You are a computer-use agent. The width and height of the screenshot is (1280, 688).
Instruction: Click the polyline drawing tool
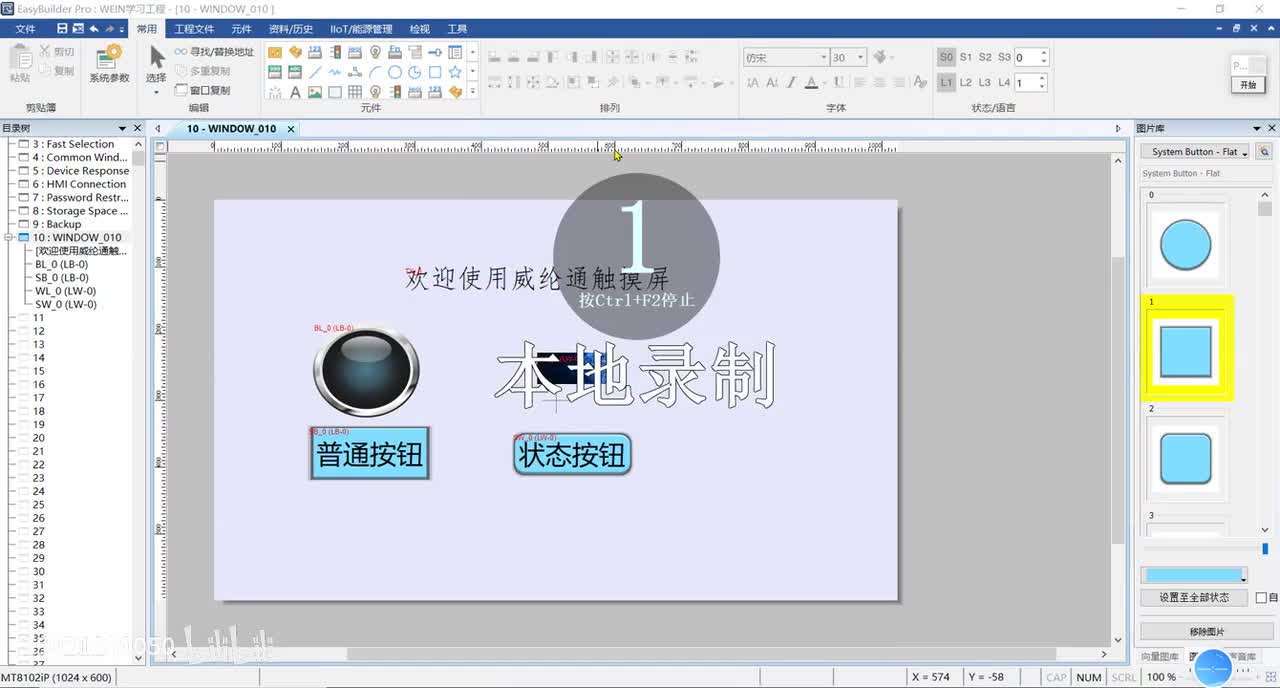pyautogui.click(x=335, y=72)
